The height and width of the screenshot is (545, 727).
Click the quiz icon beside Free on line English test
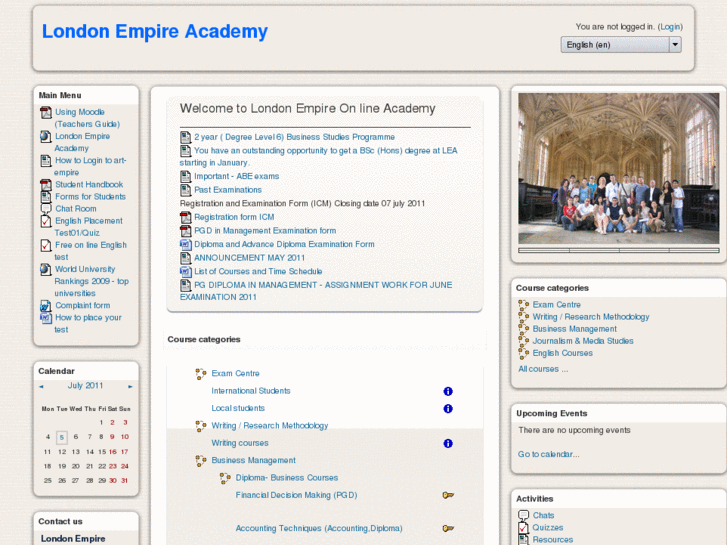pos(46,245)
